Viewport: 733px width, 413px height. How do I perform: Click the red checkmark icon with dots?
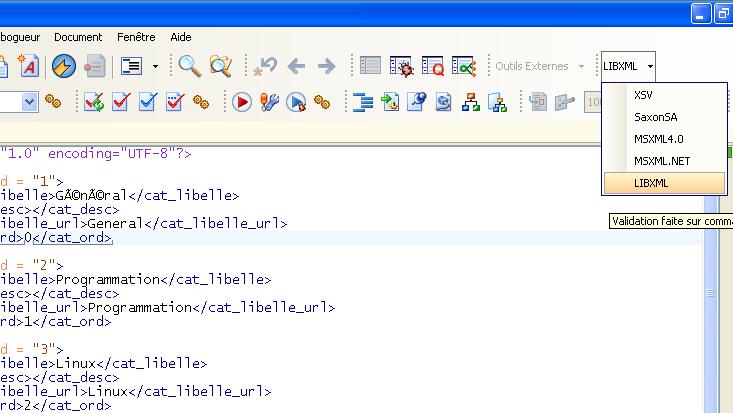pyautogui.click(x=175, y=102)
